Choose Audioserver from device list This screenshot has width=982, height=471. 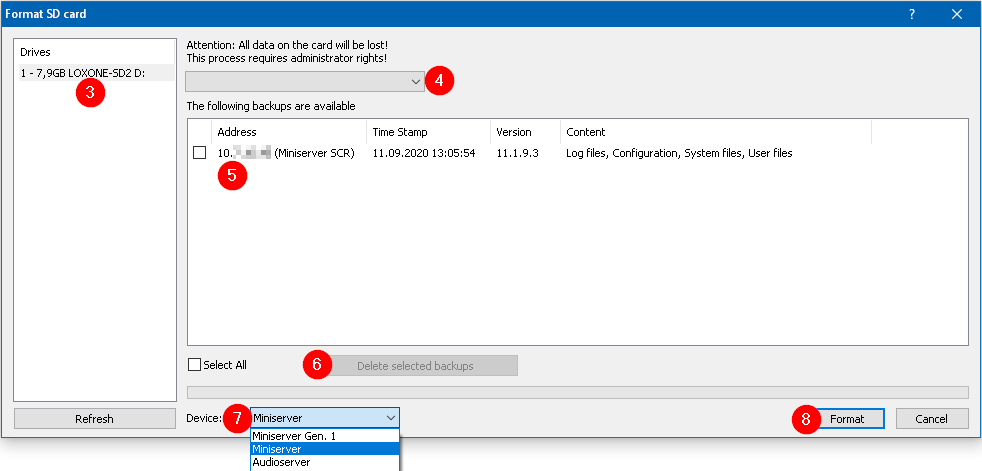[281, 462]
